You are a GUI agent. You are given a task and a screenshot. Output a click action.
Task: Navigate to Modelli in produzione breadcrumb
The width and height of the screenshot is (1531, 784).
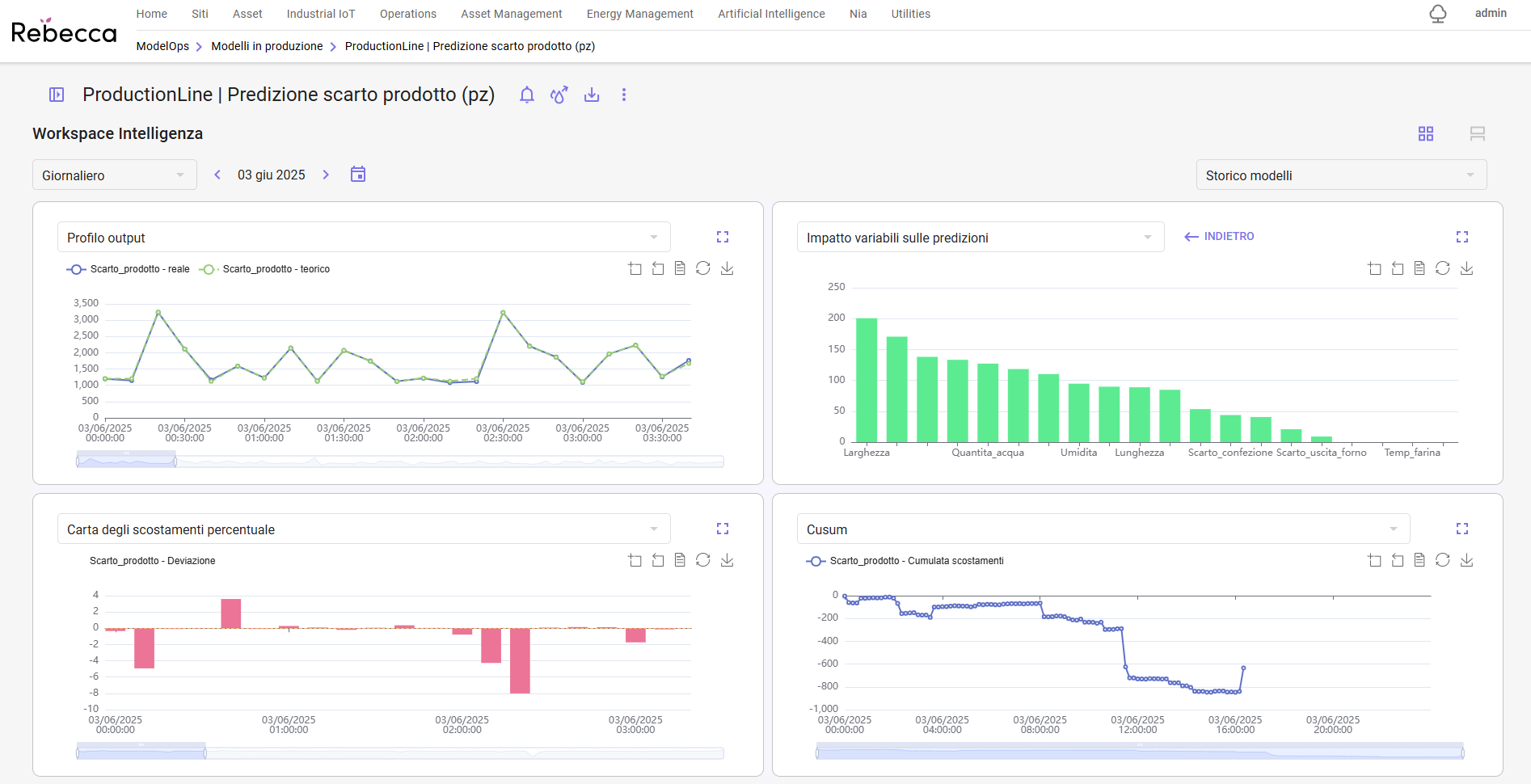(267, 46)
